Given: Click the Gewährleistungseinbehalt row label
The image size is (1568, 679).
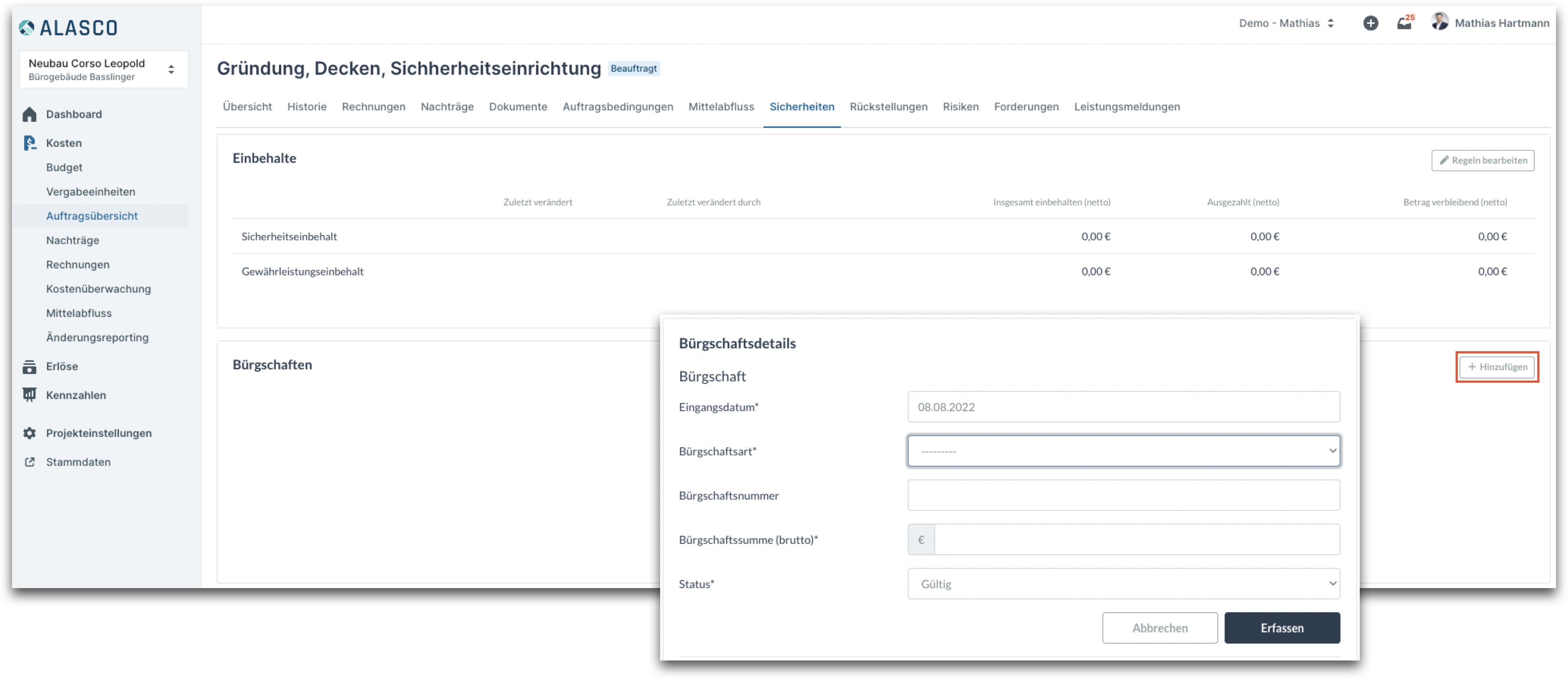Looking at the screenshot, I should click(302, 271).
